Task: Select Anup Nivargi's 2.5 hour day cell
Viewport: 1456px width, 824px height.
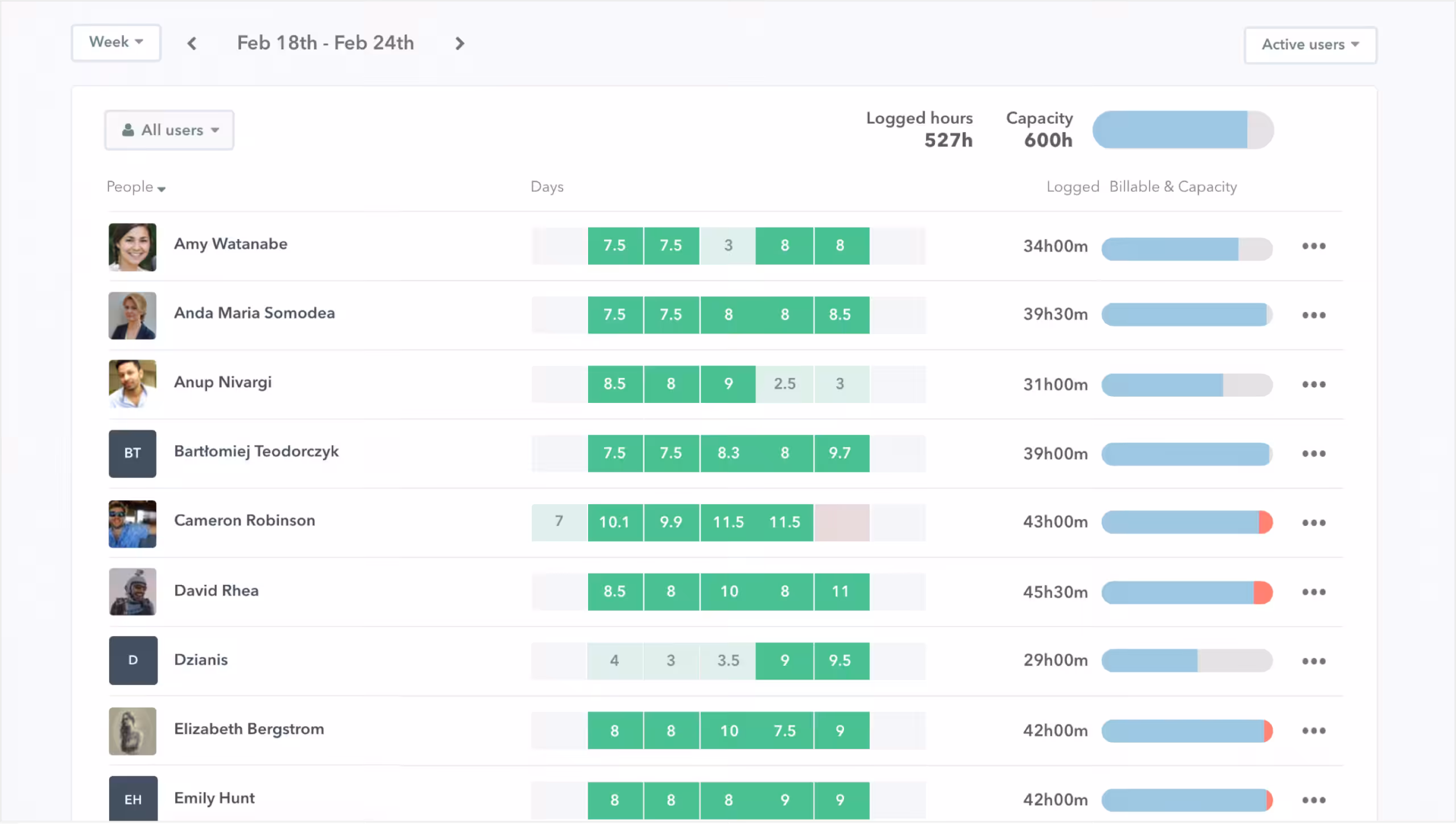Action: pos(784,384)
